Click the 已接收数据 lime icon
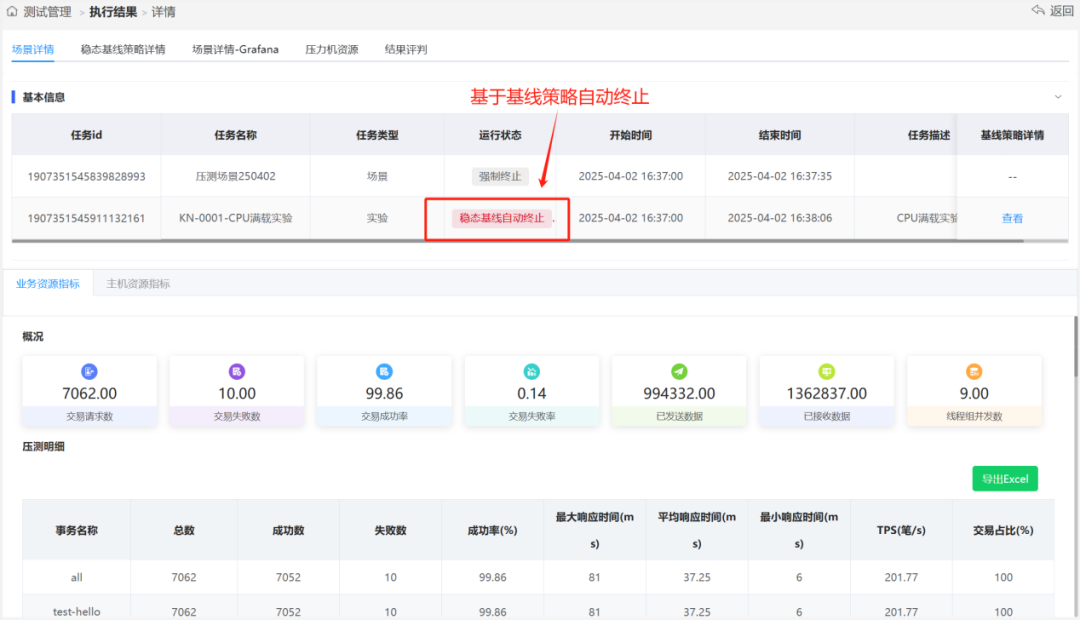 (827, 372)
